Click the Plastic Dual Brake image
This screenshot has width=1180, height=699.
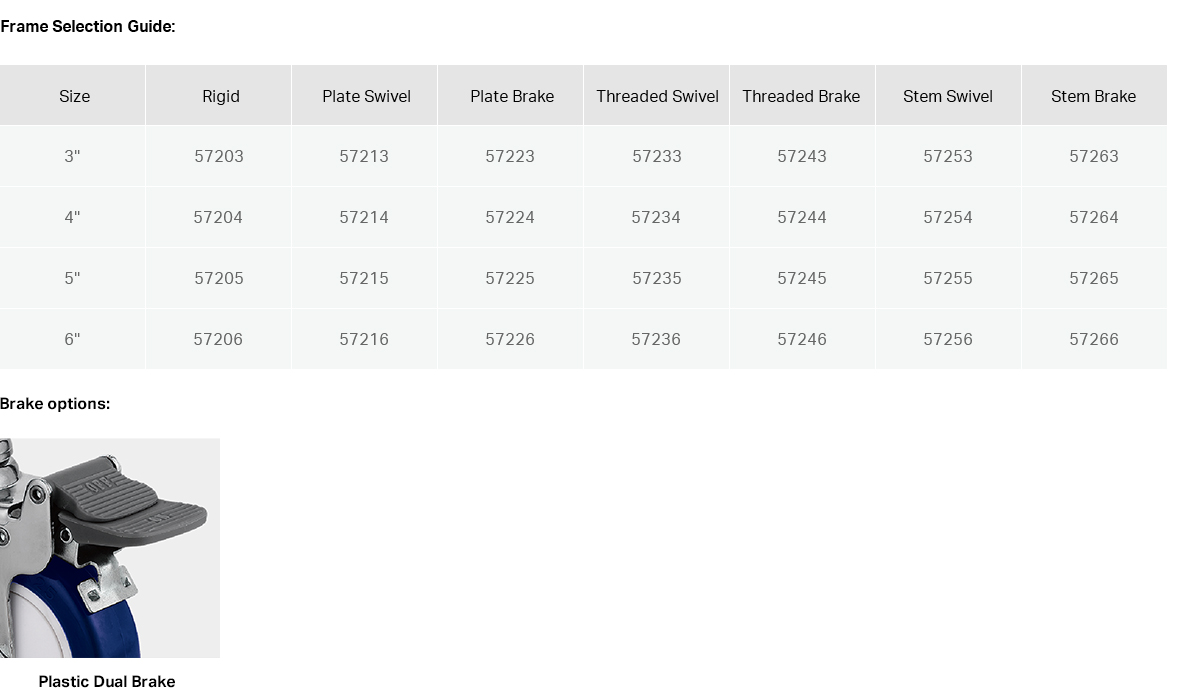pos(110,548)
